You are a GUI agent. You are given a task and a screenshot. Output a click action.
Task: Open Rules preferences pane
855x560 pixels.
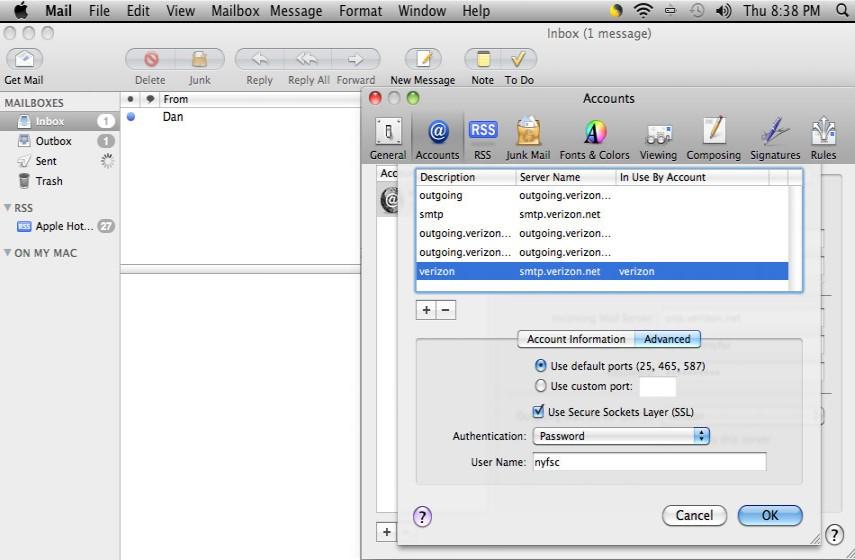click(x=823, y=139)
